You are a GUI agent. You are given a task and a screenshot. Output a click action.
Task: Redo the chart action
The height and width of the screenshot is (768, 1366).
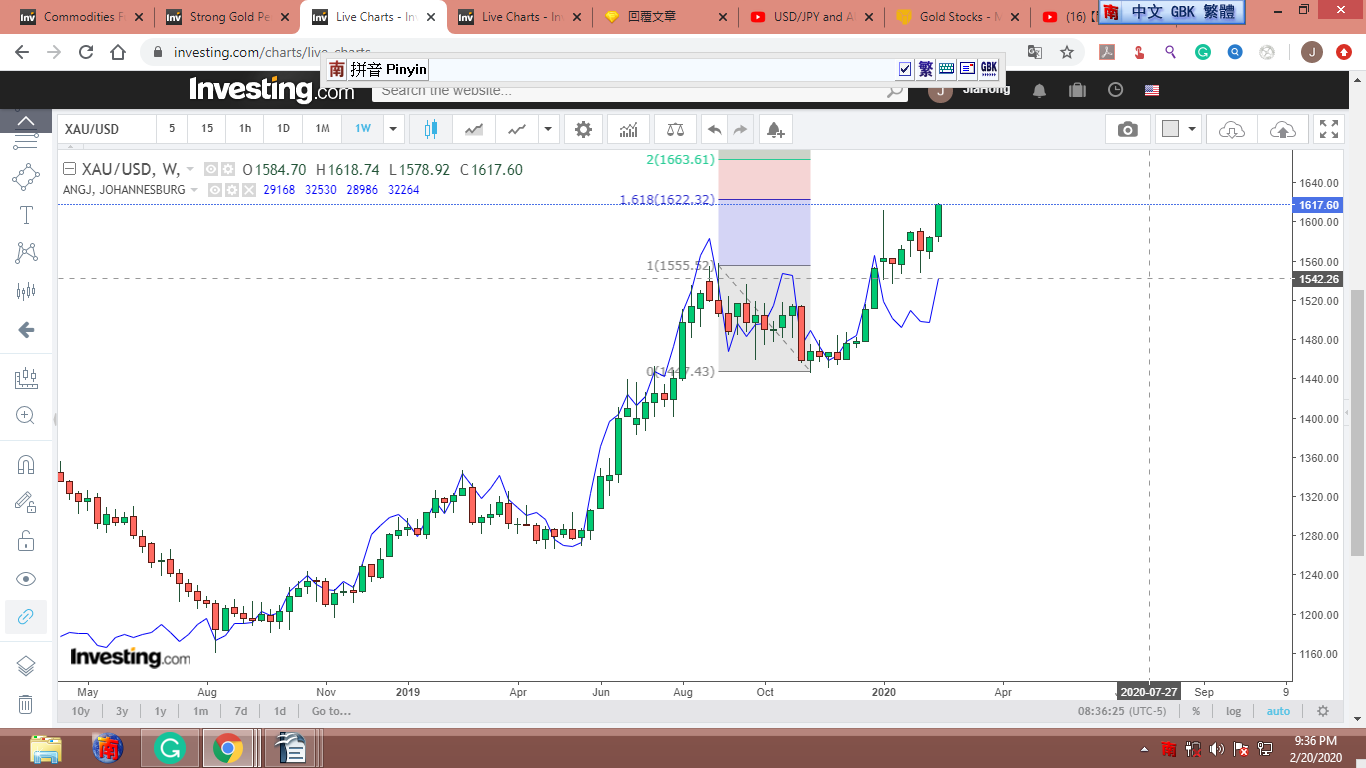tap(740, 129)
